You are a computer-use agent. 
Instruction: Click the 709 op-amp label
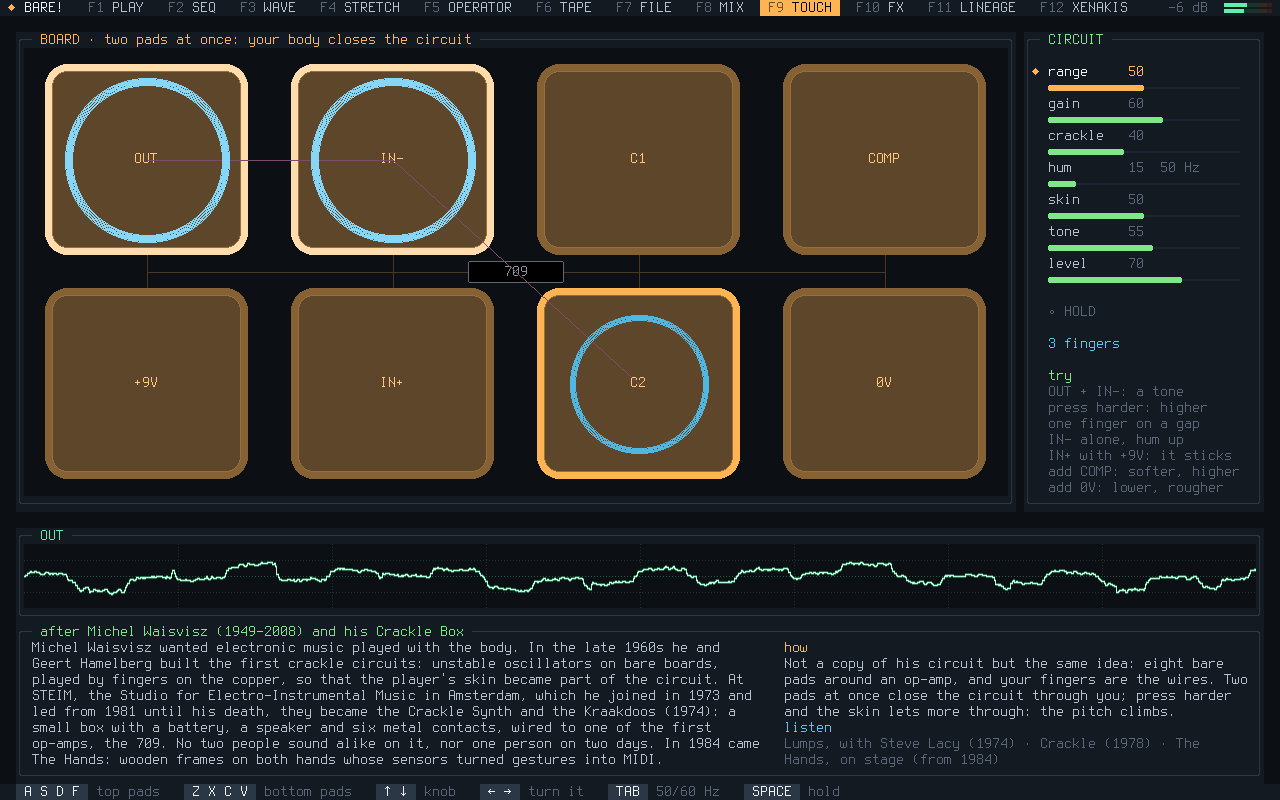pyautogui.click(x=516, y=272)
